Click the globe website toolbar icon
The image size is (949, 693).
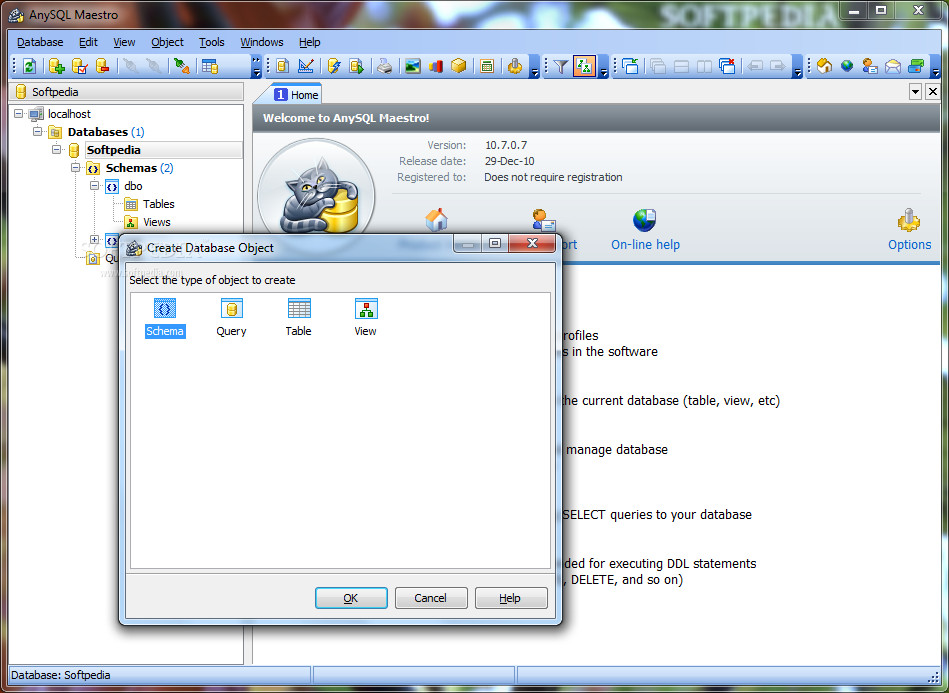click(847, 66)
